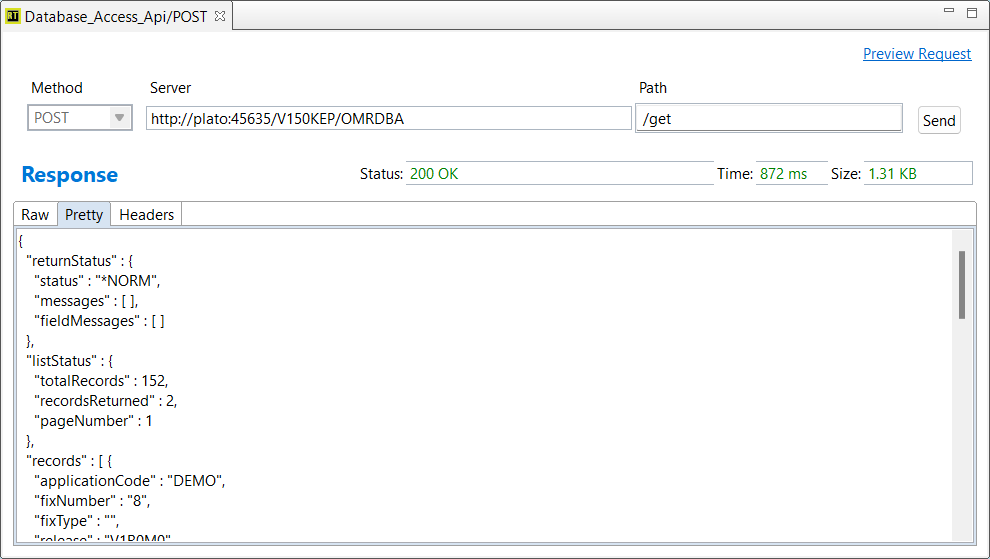Maximize the editor panel
The width and height of the screenshot is (990, 559).
pos(971,13)
